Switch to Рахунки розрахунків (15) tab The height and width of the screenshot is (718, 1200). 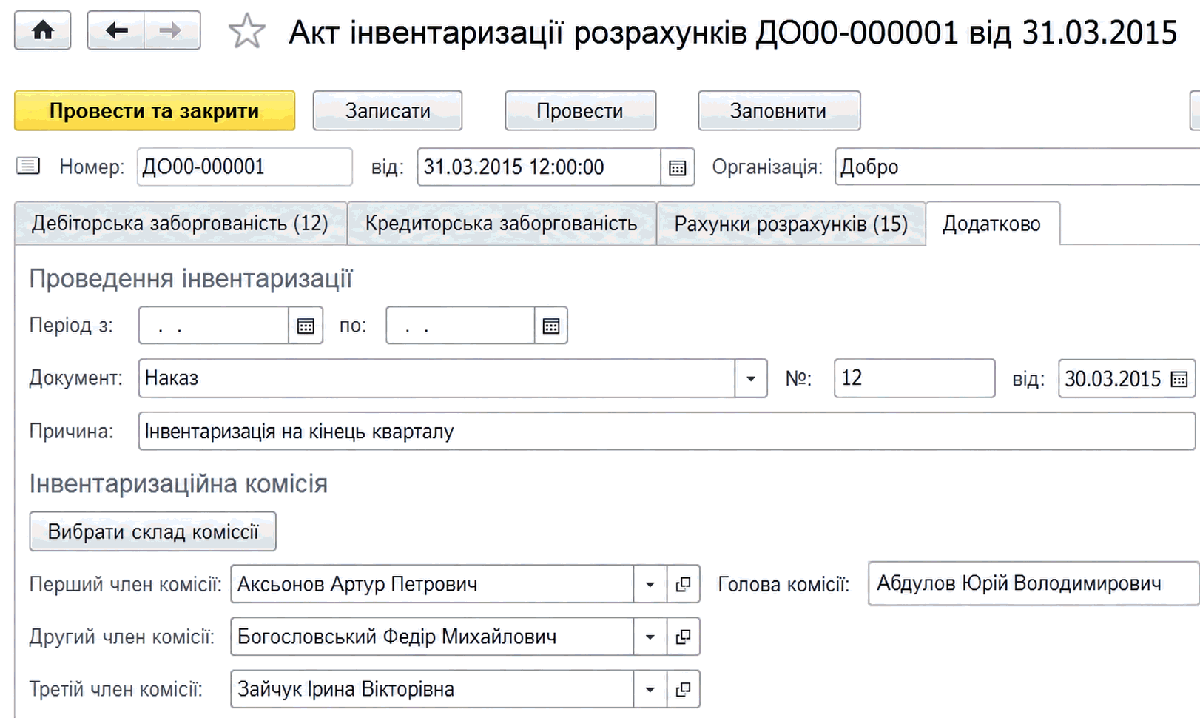click(x=791, y=223)
